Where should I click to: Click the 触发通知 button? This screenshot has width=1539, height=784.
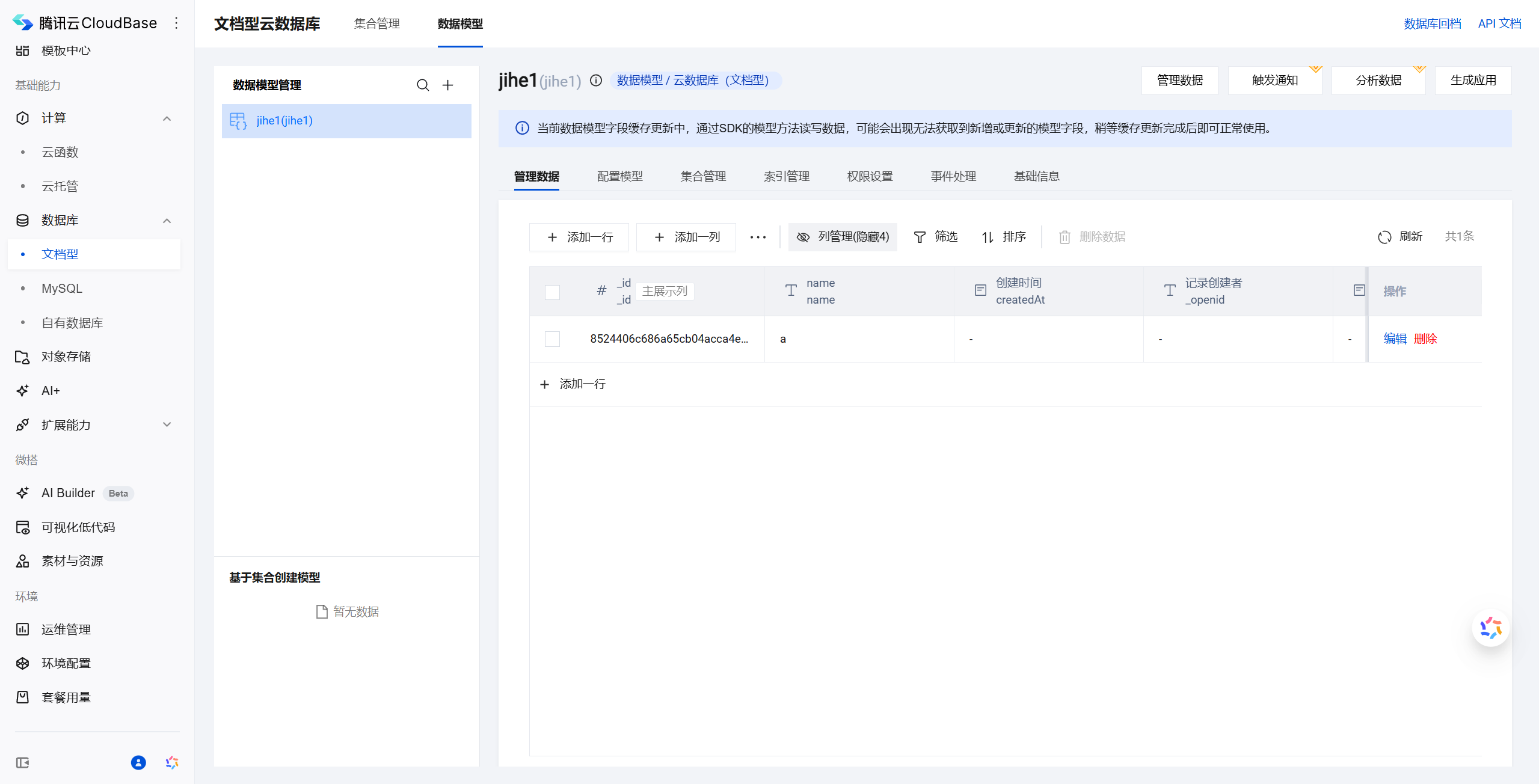1275,81
